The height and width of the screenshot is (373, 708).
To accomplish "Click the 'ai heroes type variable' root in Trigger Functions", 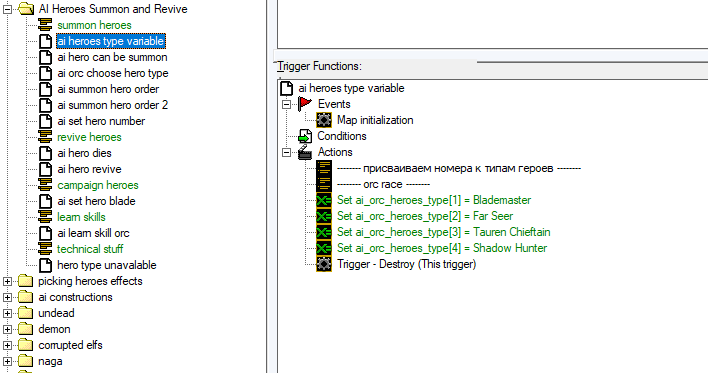I will pos(351,88).
